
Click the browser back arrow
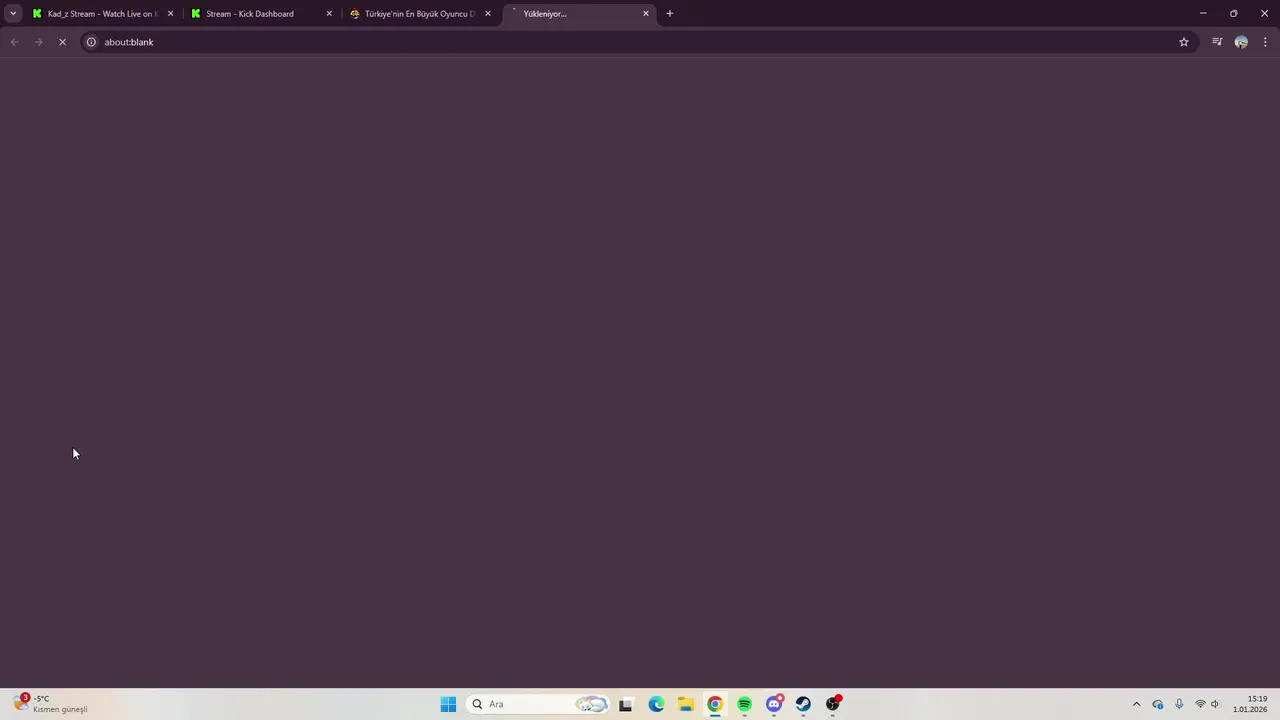click(14, 42)
